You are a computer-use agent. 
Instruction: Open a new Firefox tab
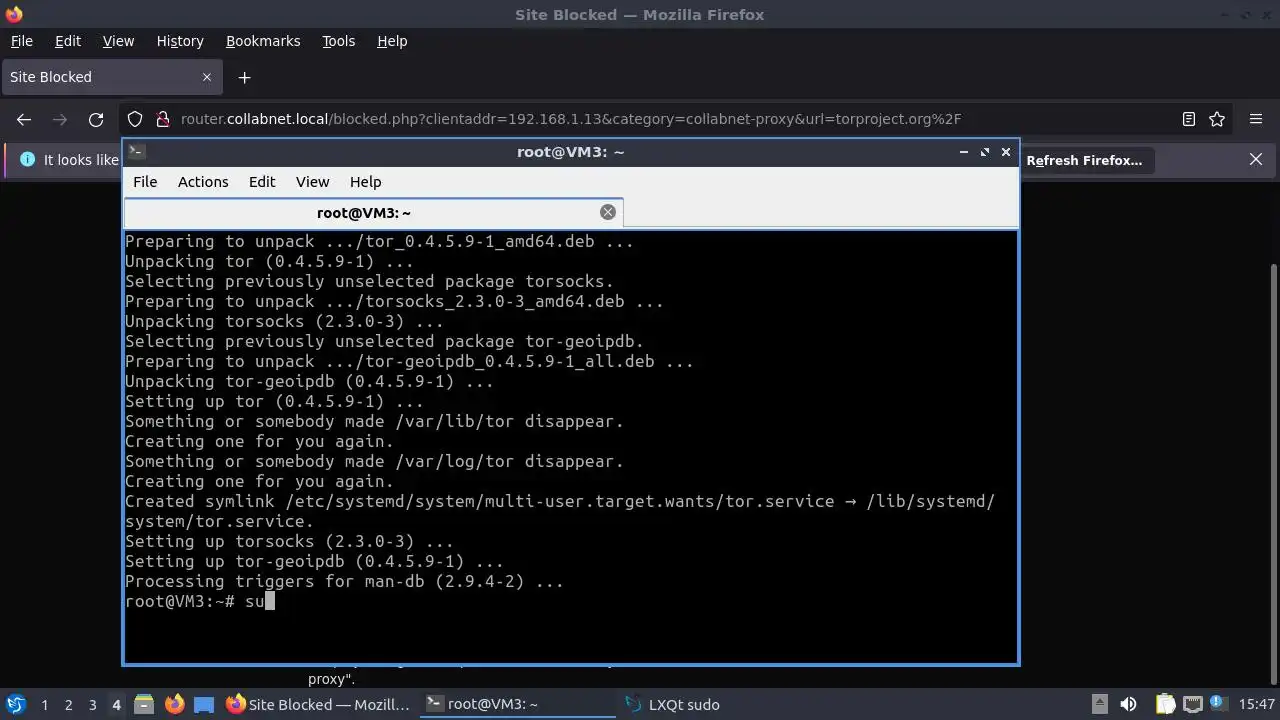point(244,77)
